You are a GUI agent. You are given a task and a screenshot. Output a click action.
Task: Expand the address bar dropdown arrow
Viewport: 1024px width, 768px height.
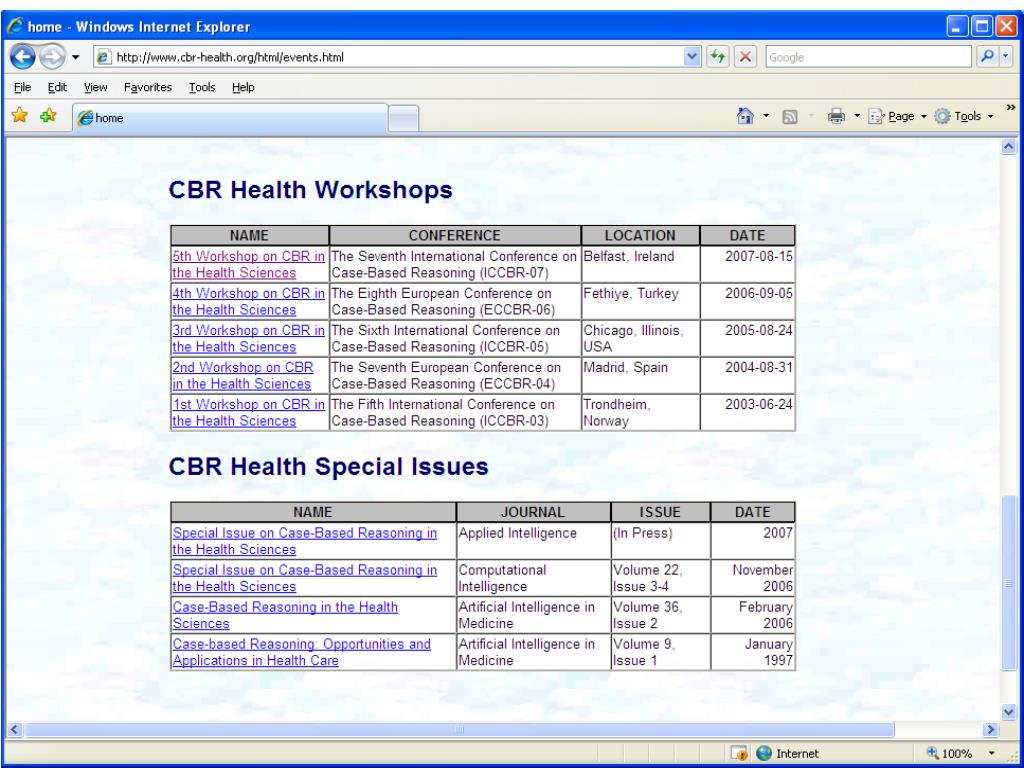692,57
